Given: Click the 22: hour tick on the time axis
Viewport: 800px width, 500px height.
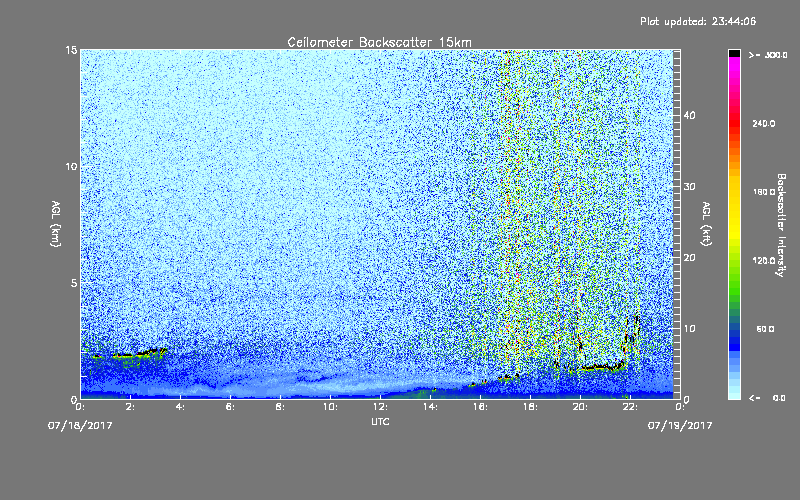Looking at the screenshot, I should [x=630, y=407].
